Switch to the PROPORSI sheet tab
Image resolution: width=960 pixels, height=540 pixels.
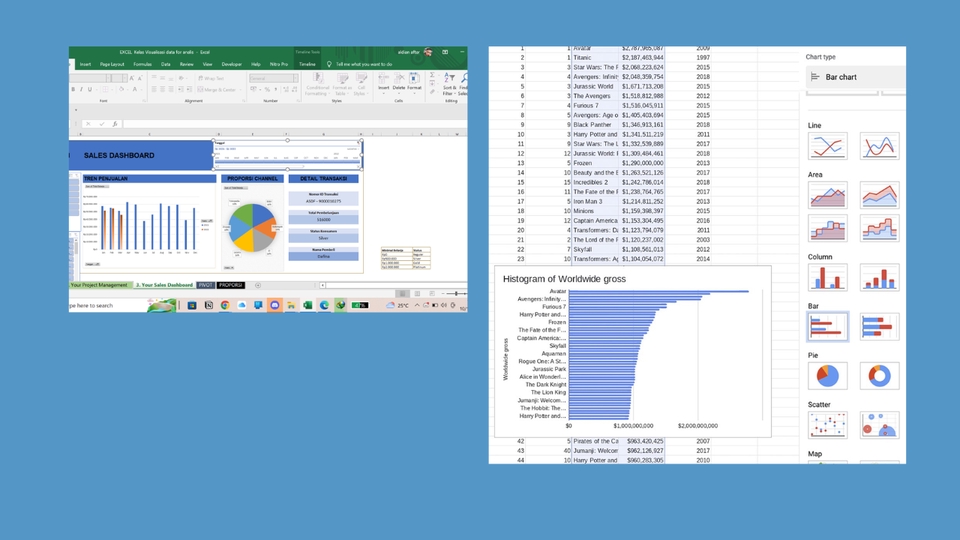(x=230, y=285)
